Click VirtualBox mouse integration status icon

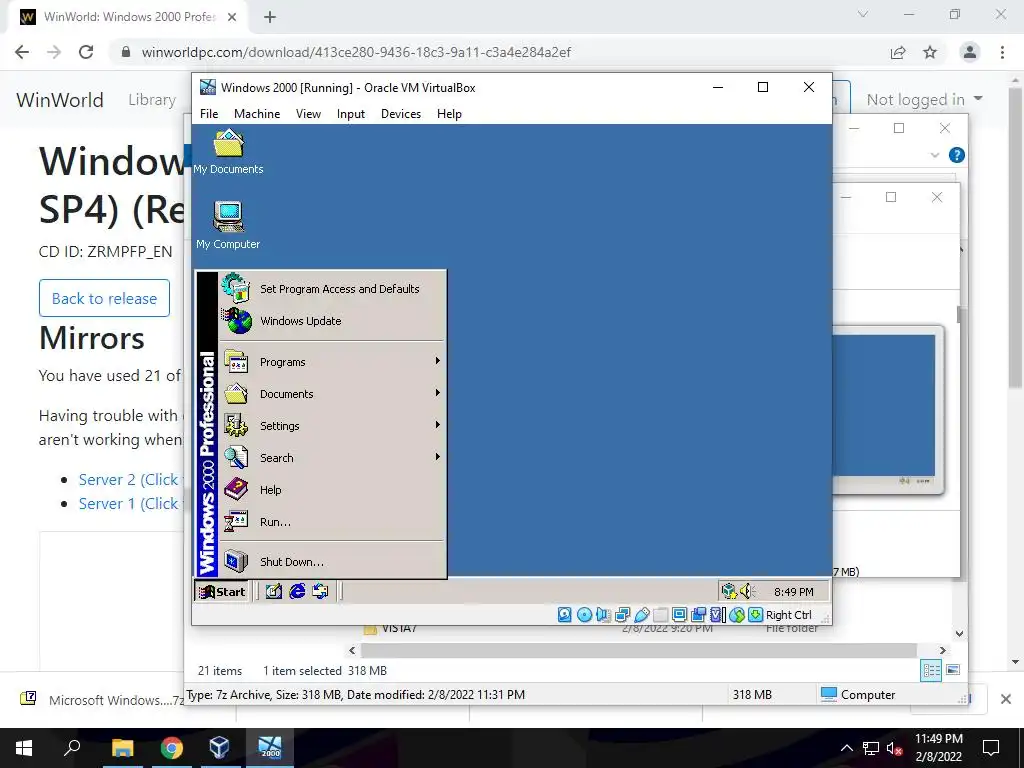(737, 615)
